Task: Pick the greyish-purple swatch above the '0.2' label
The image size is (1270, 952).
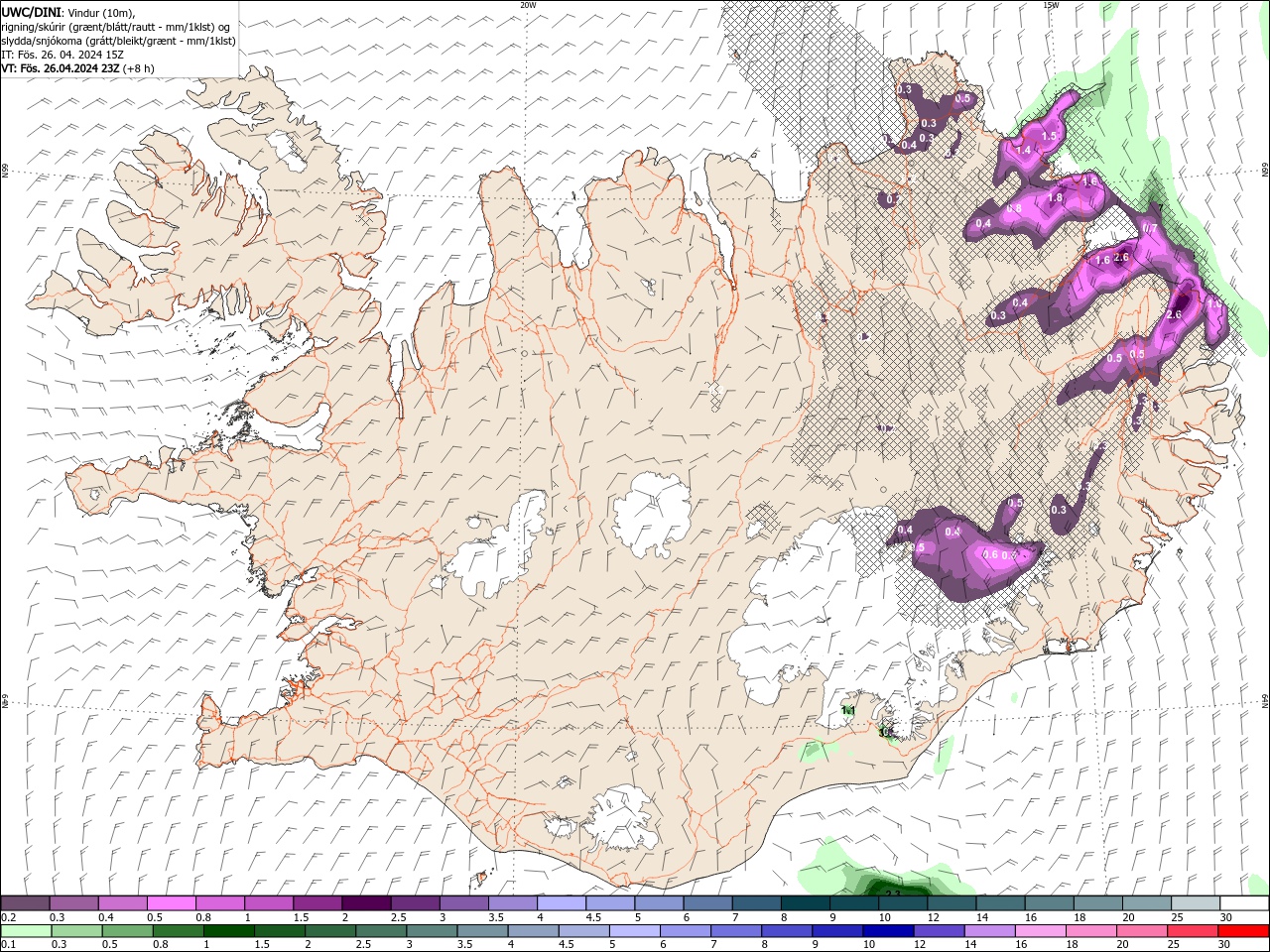Action: tap(26, 903)
